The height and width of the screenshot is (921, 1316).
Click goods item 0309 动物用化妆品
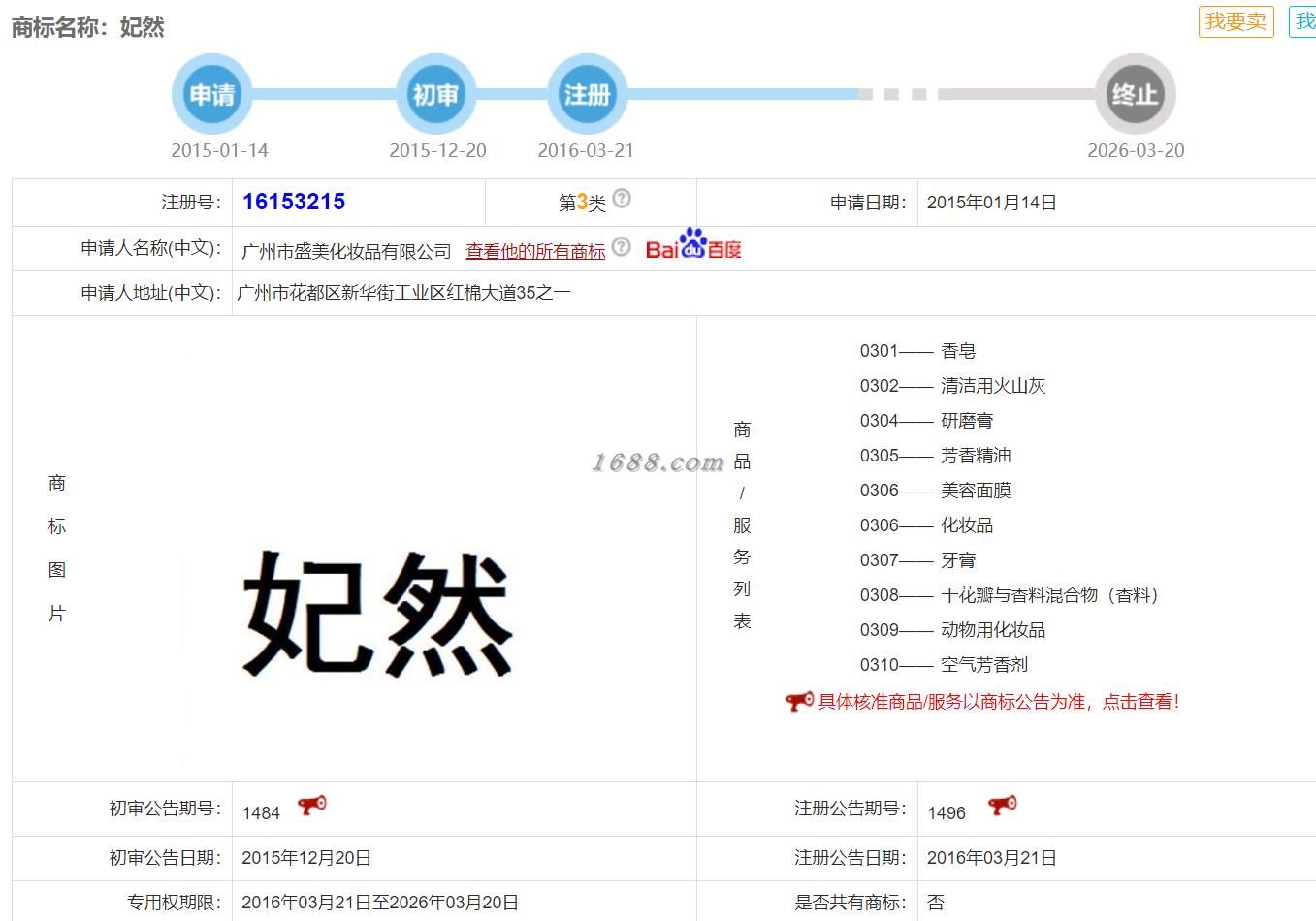pos(952,630)
